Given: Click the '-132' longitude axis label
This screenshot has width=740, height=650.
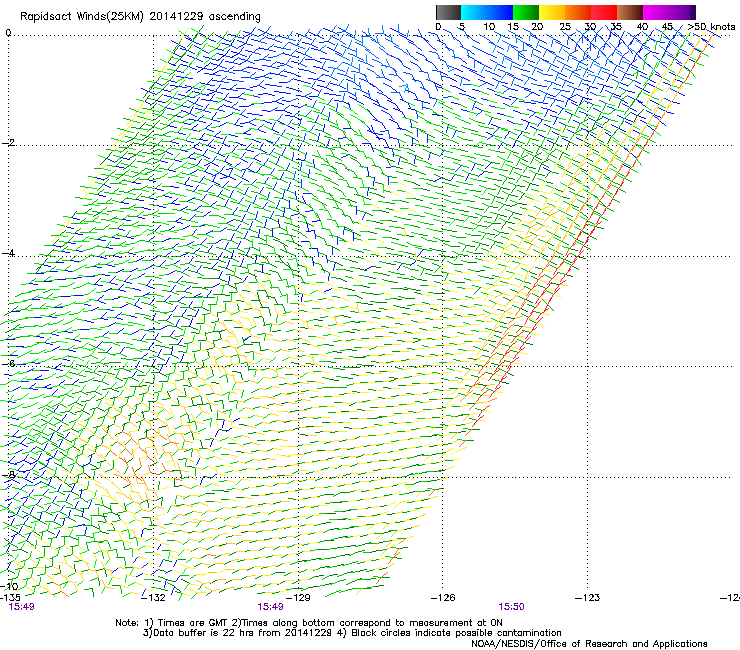Looking at the screenshot, I should click(x=154, y=598).
